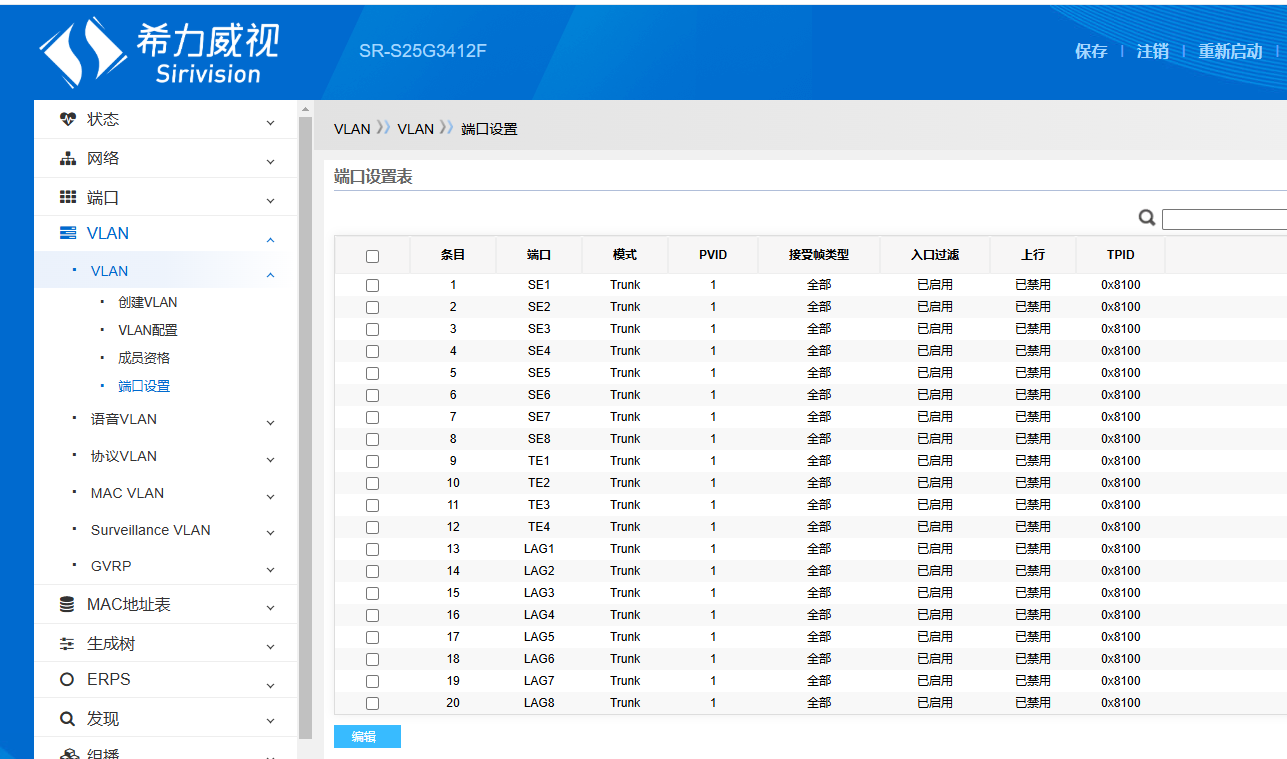
Task: Tick the checkbox for port SE1
Action: pos(372,285)
